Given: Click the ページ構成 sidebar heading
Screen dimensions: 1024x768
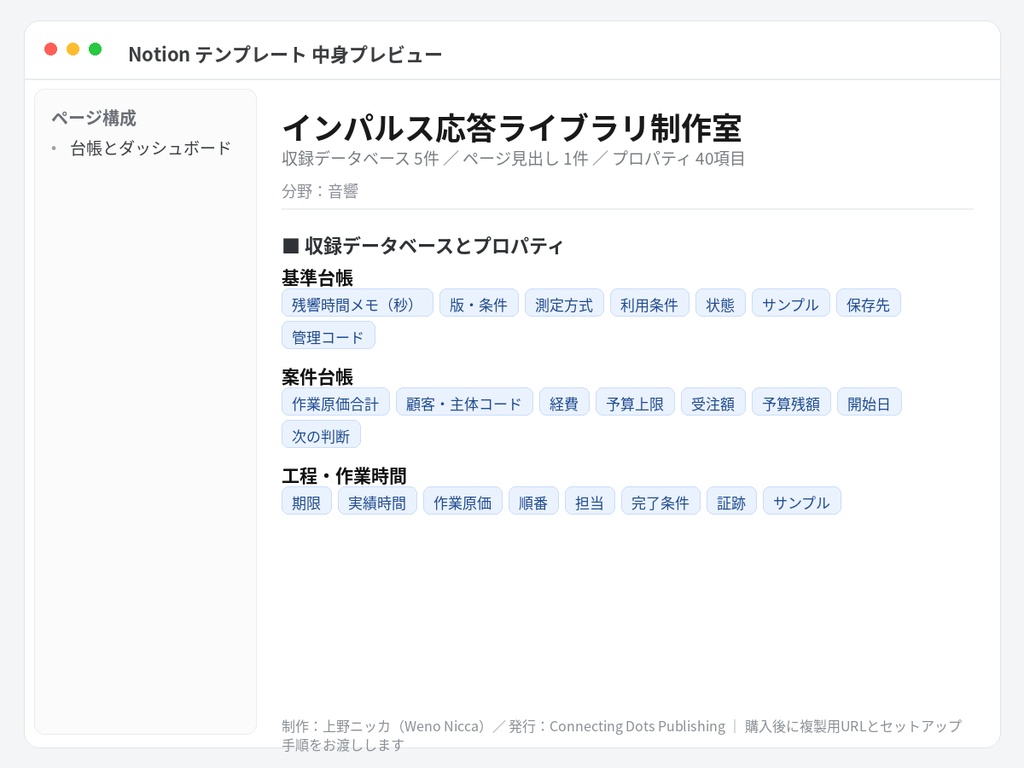Looking at the screenshot, I should point(94,118).
